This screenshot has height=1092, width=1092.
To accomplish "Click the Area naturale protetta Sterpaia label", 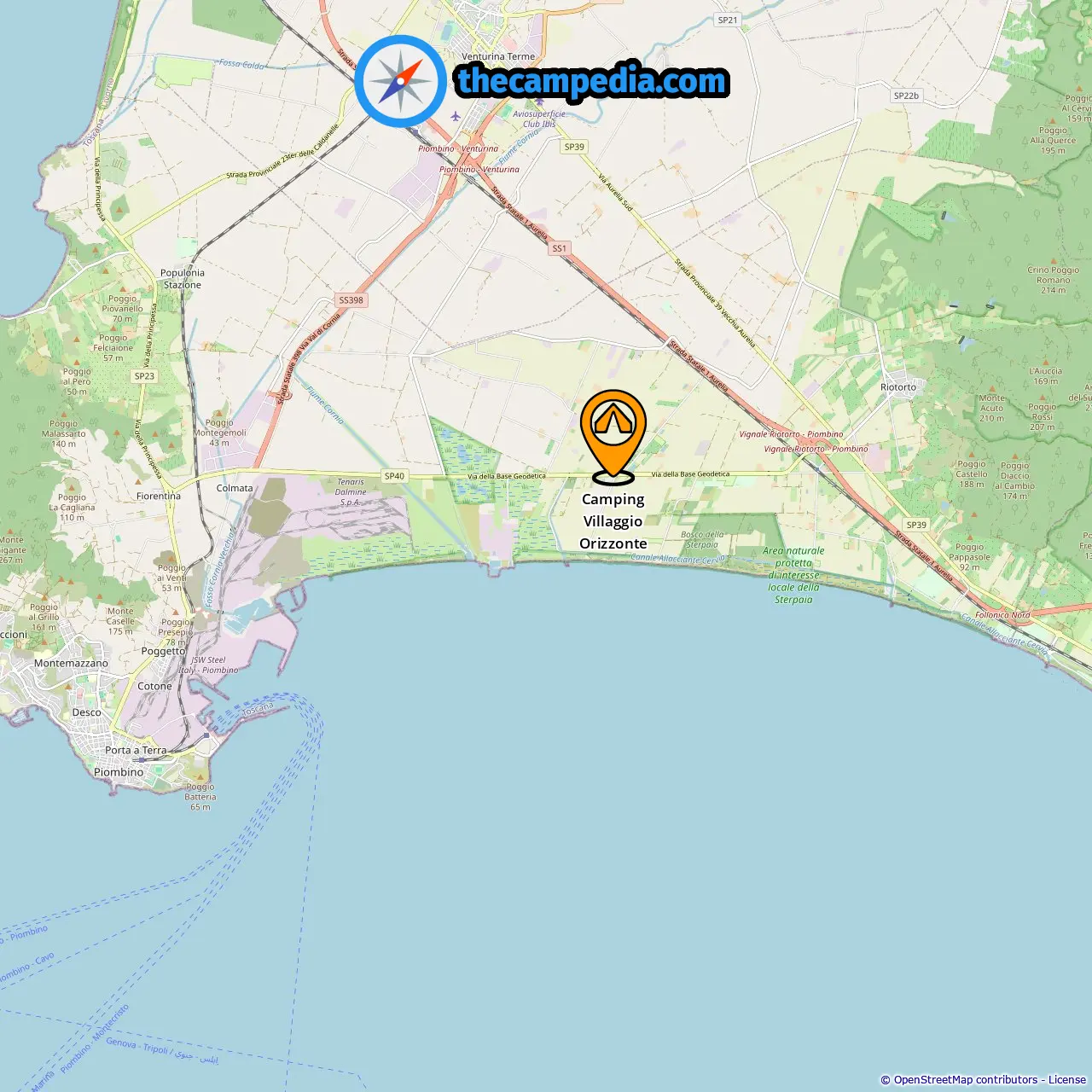I will click(x=793, y=575).
